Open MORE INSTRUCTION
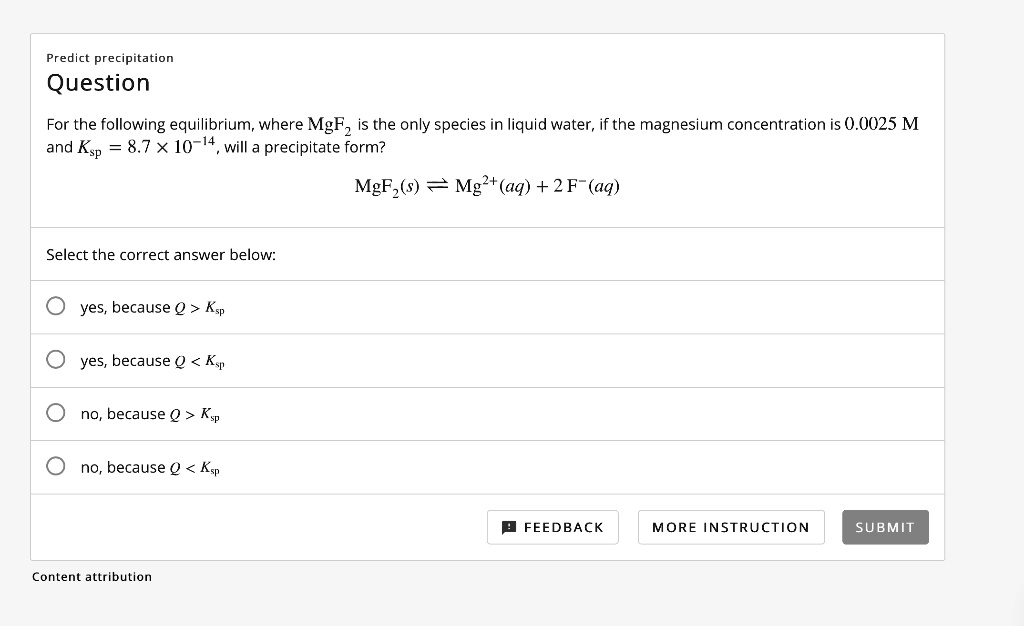The width and height of the screenshot is (1024, 626). (731, 527)
